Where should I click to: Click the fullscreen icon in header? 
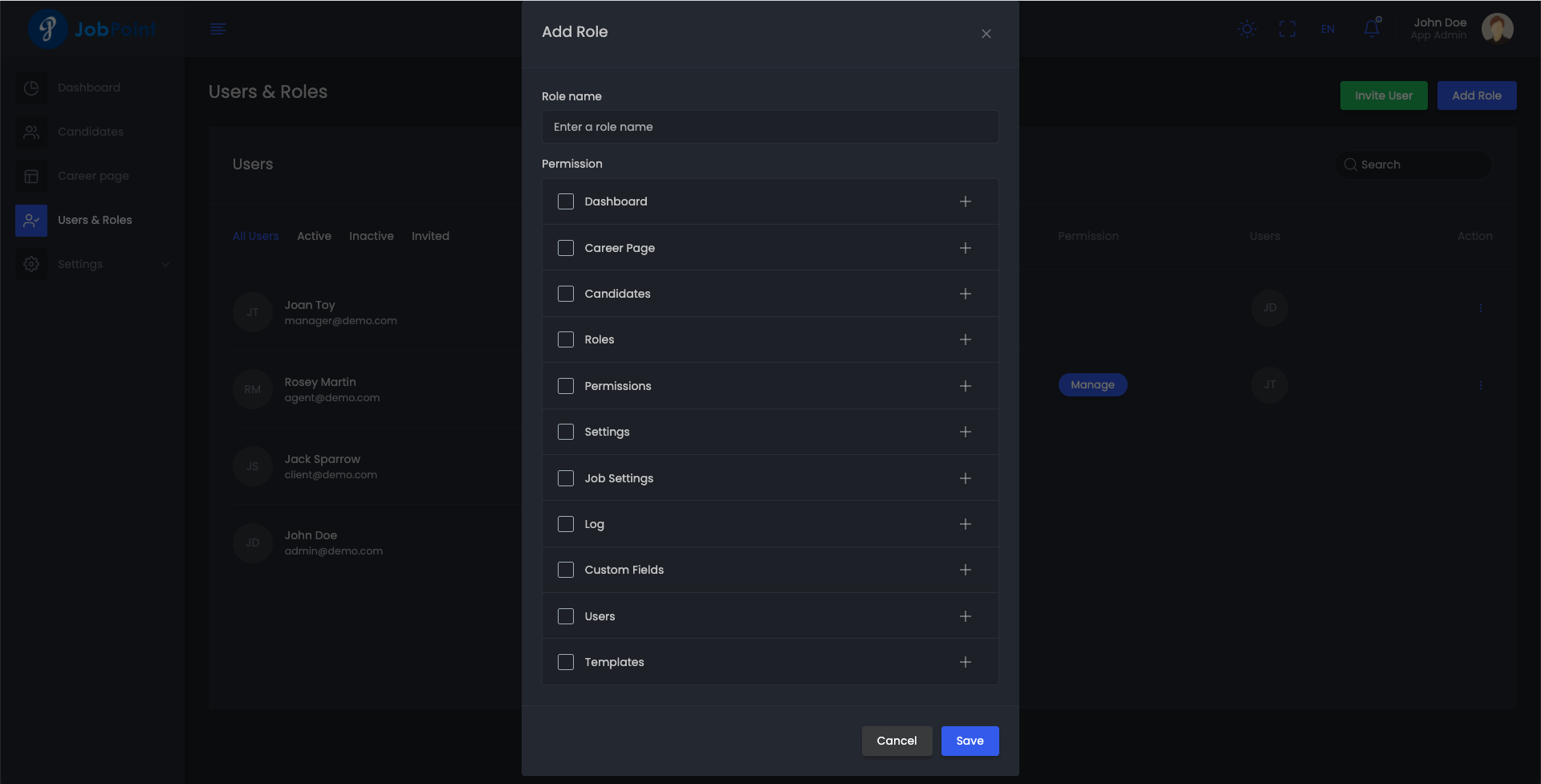(1287, 30)
